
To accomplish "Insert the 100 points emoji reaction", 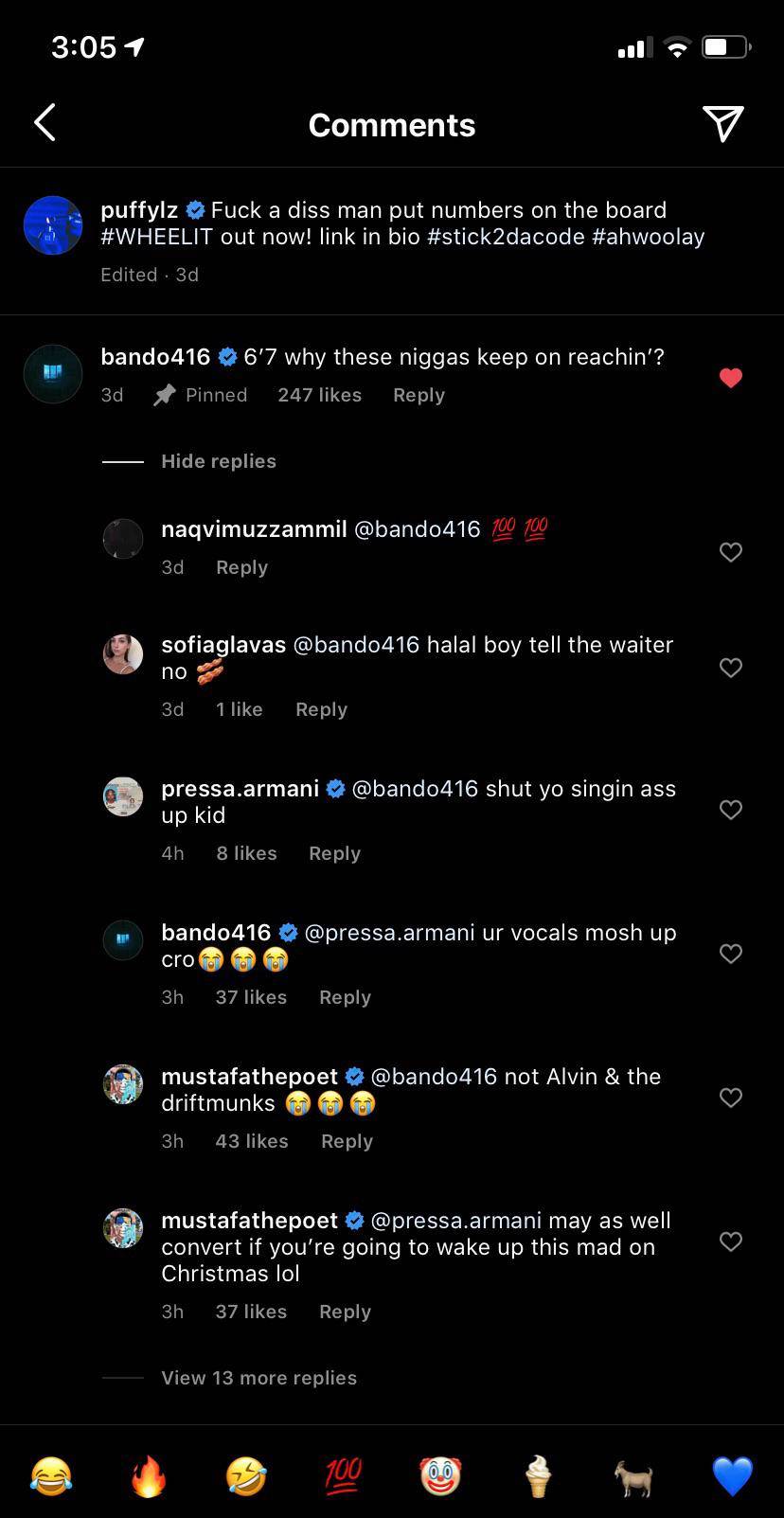I will pos(343,1476).
